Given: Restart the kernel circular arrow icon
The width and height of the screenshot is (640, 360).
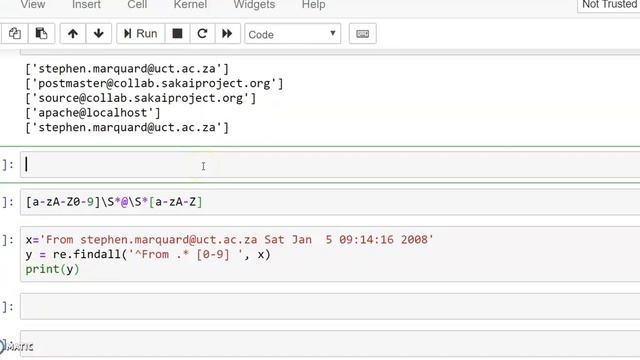Looking at the screenshot, I should coord(202,33).
